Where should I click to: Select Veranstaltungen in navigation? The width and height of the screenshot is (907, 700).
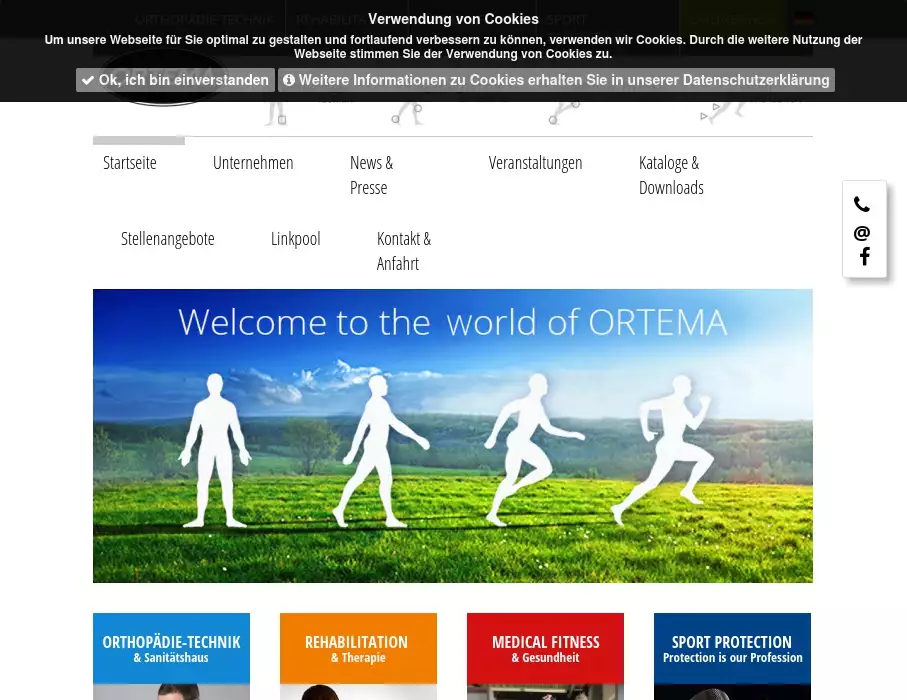535,163
